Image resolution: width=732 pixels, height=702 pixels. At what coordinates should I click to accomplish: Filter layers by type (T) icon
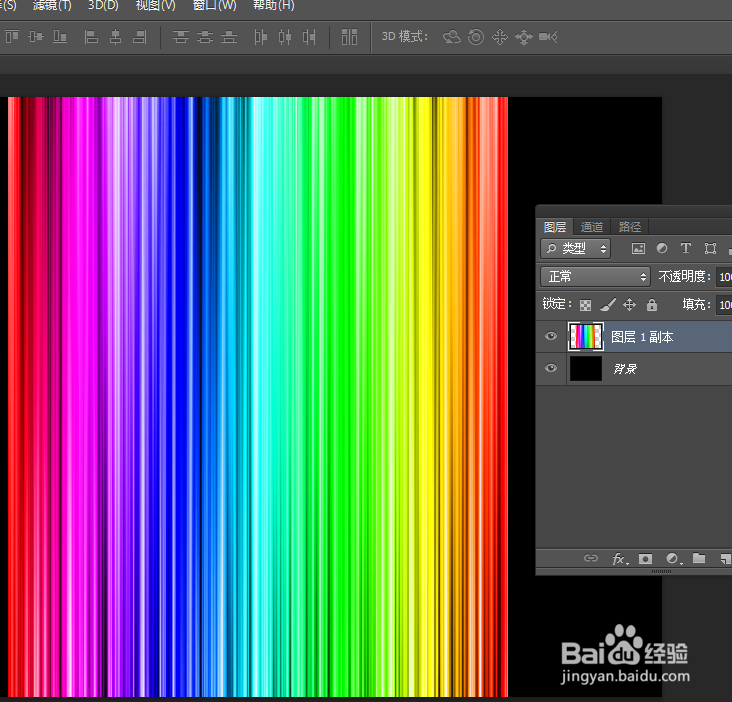(x=686, y=248)
